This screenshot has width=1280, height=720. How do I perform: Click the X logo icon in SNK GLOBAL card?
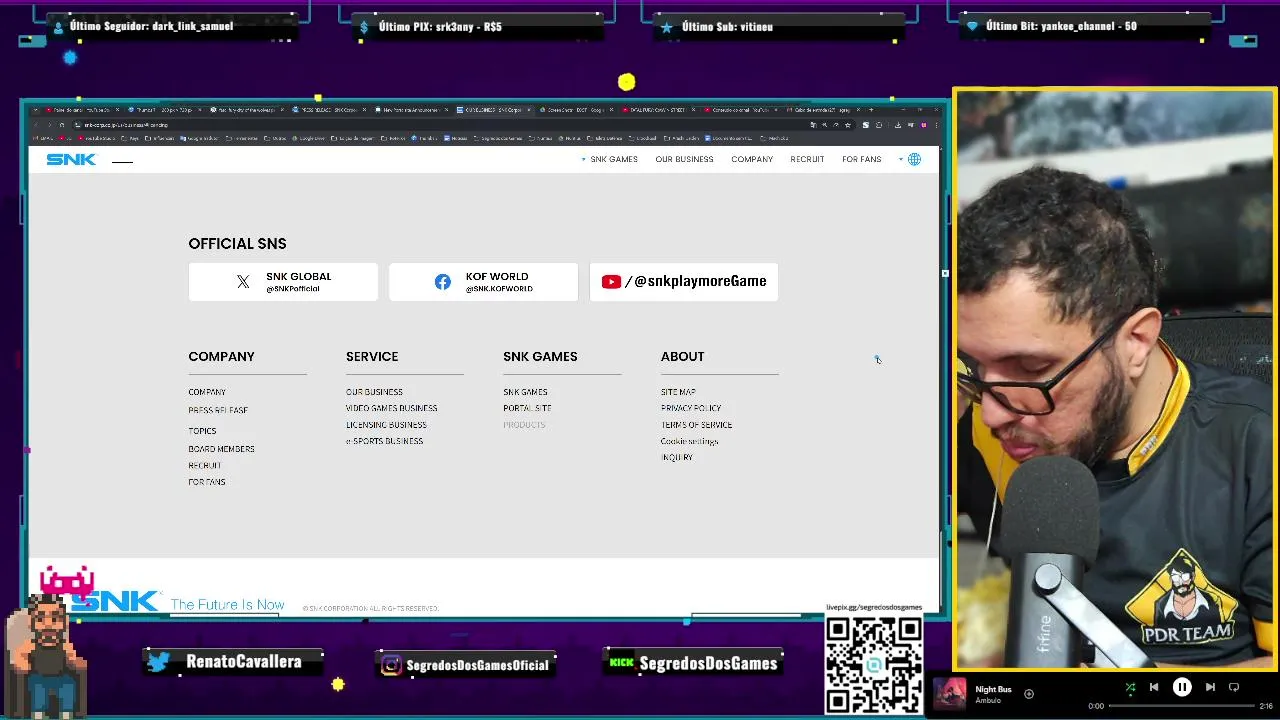(243, 282)
